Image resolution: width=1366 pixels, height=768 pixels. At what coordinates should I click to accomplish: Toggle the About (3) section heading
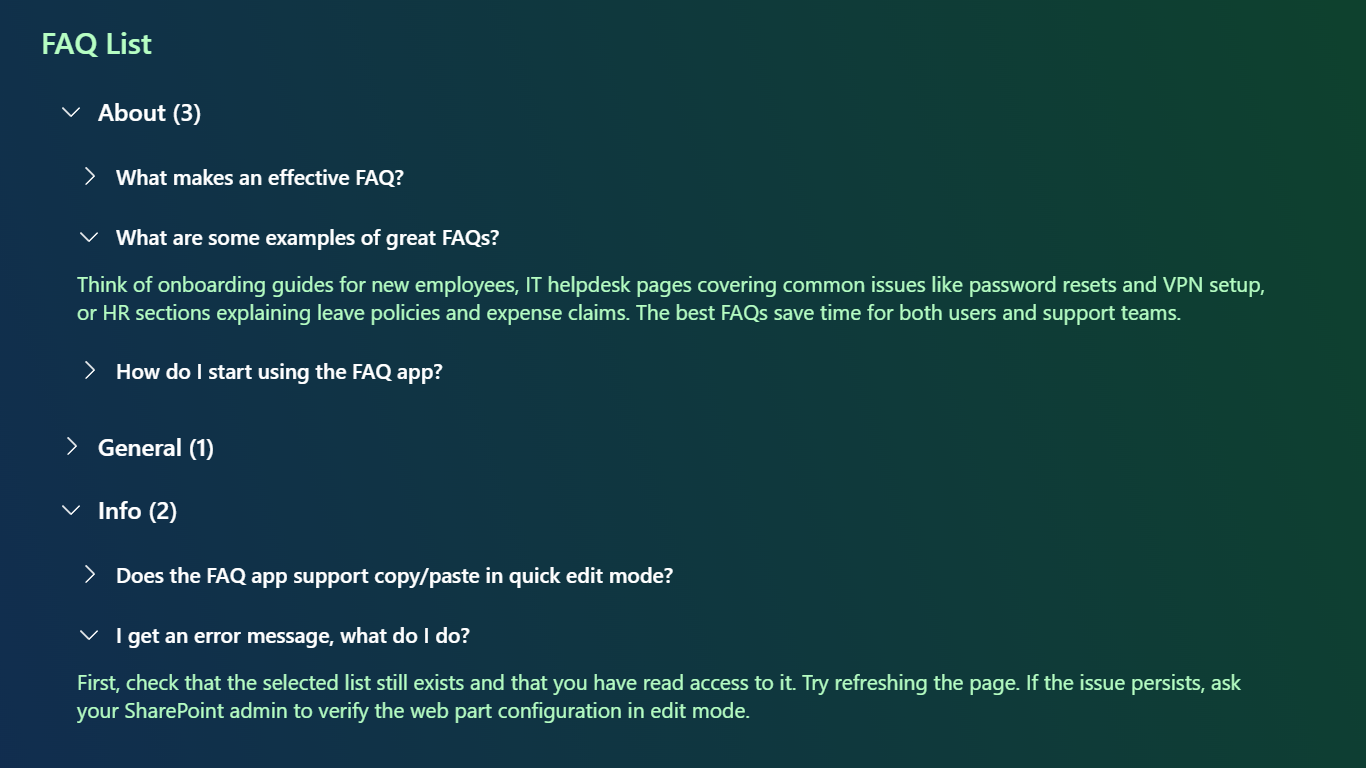(149, 113)
